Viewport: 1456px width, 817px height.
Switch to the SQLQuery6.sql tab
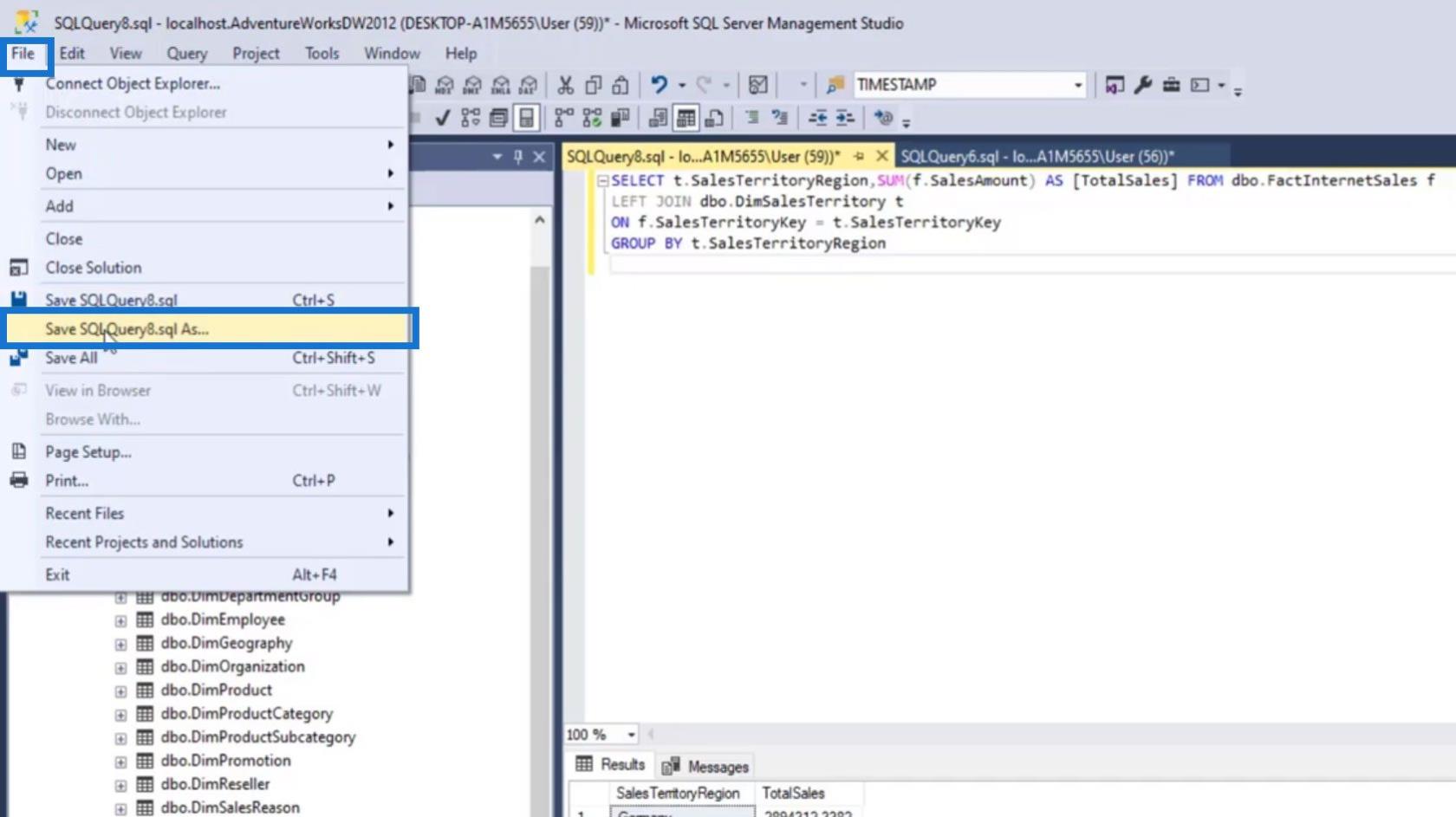1037,157
